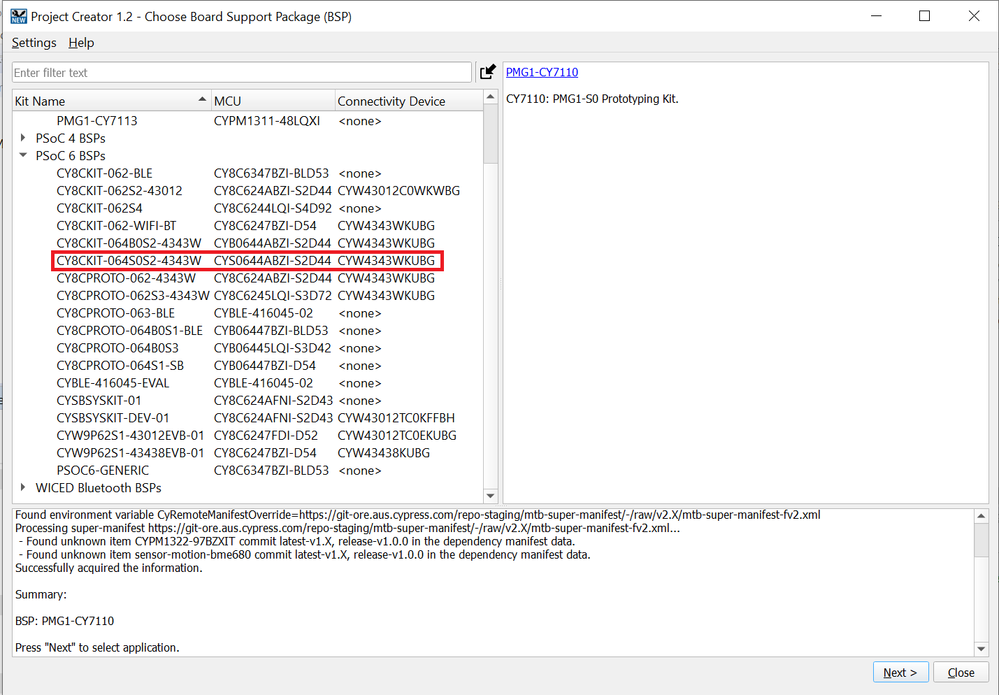Select the CYBLE-416045-EVAL kit
The width and height of the screenshot is (999, 695).
[x=113, y=383]
